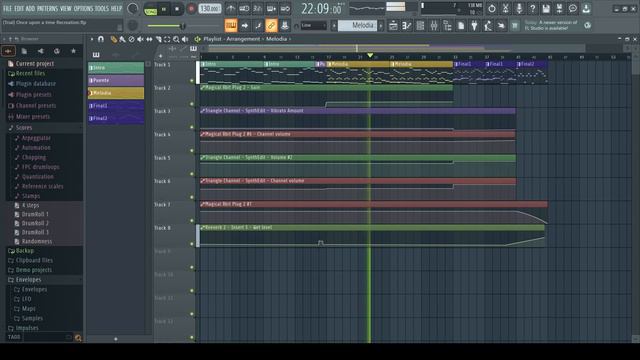The image size is (640, 360).
Task: Select the Final1 pattern in picker
Action: [116, 106]
